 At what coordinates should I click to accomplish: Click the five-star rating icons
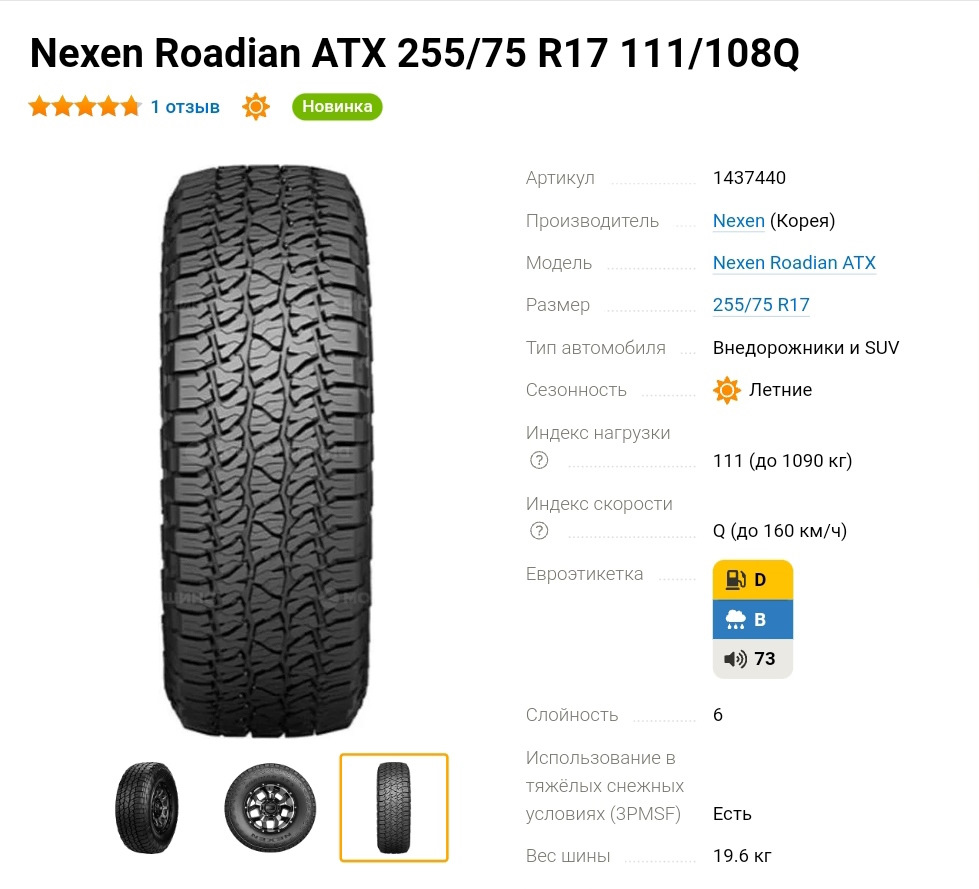[x=85, y=107]
